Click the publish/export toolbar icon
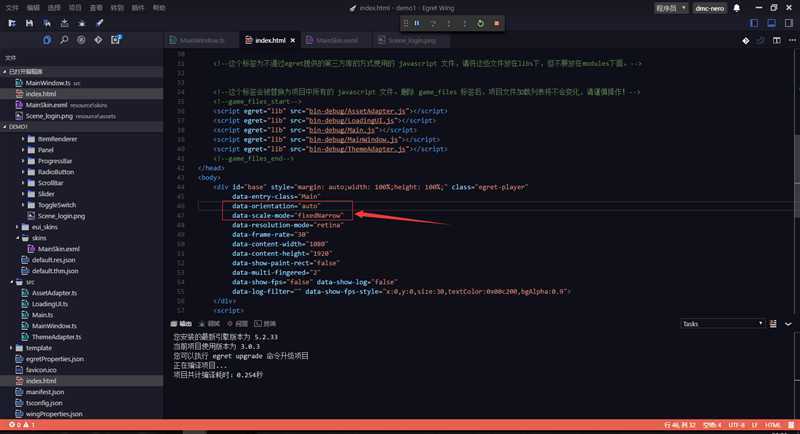The width and height of the screenshot is (800, 434). pos(64,23)
